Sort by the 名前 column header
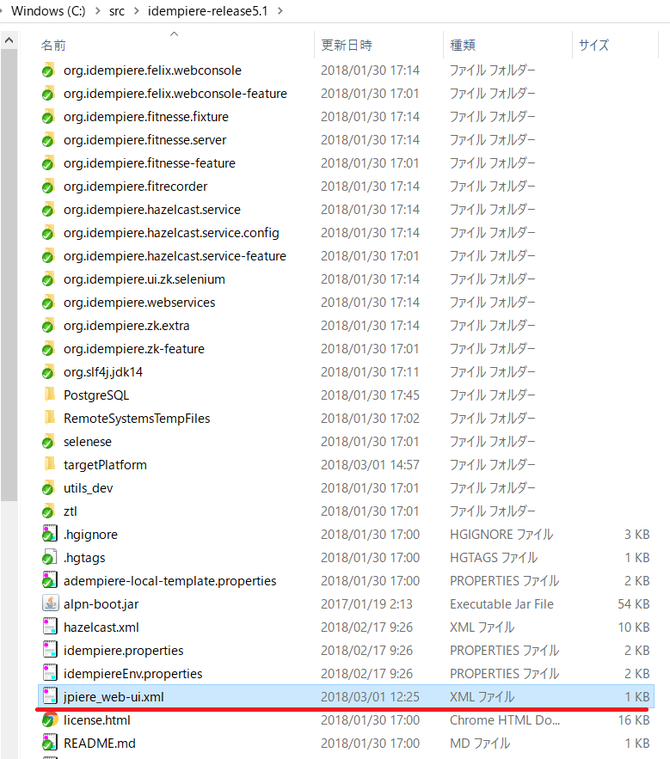The image size is (670, 759). coord(53,45)
